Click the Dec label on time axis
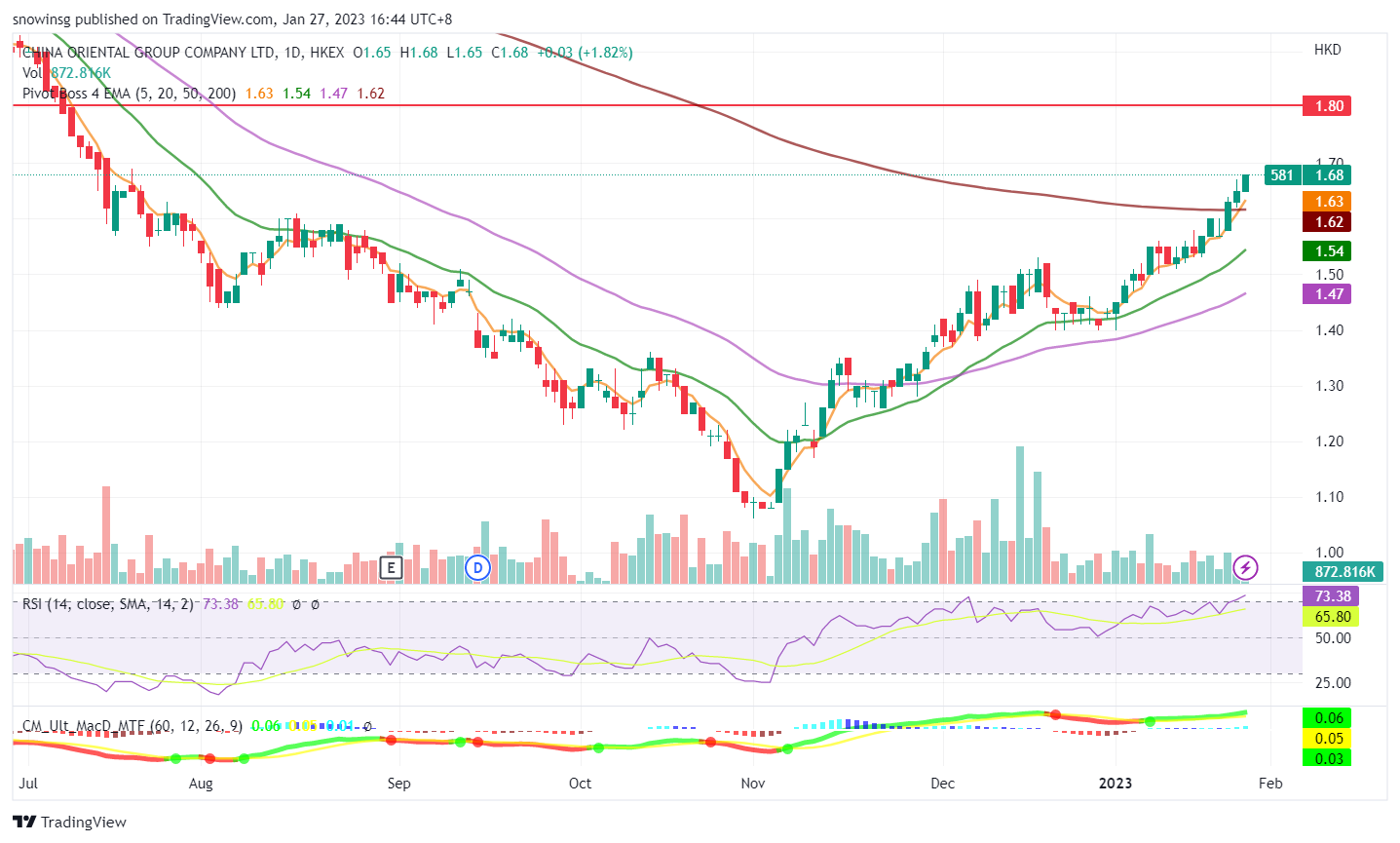This screenshot has width=1400, height=843. pyautogui.click(x=943, y=784)
